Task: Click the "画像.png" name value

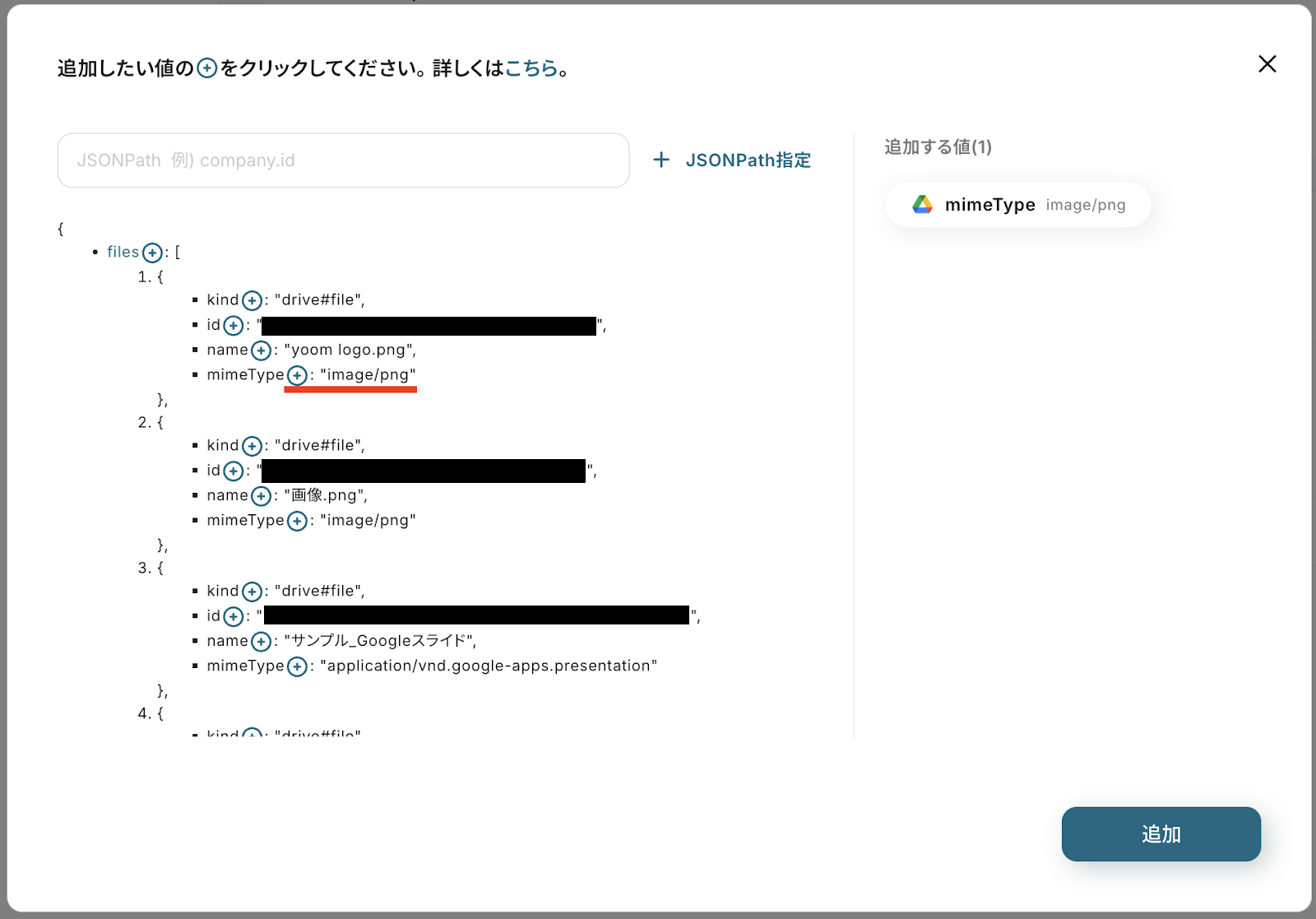Action: (325, 495)
